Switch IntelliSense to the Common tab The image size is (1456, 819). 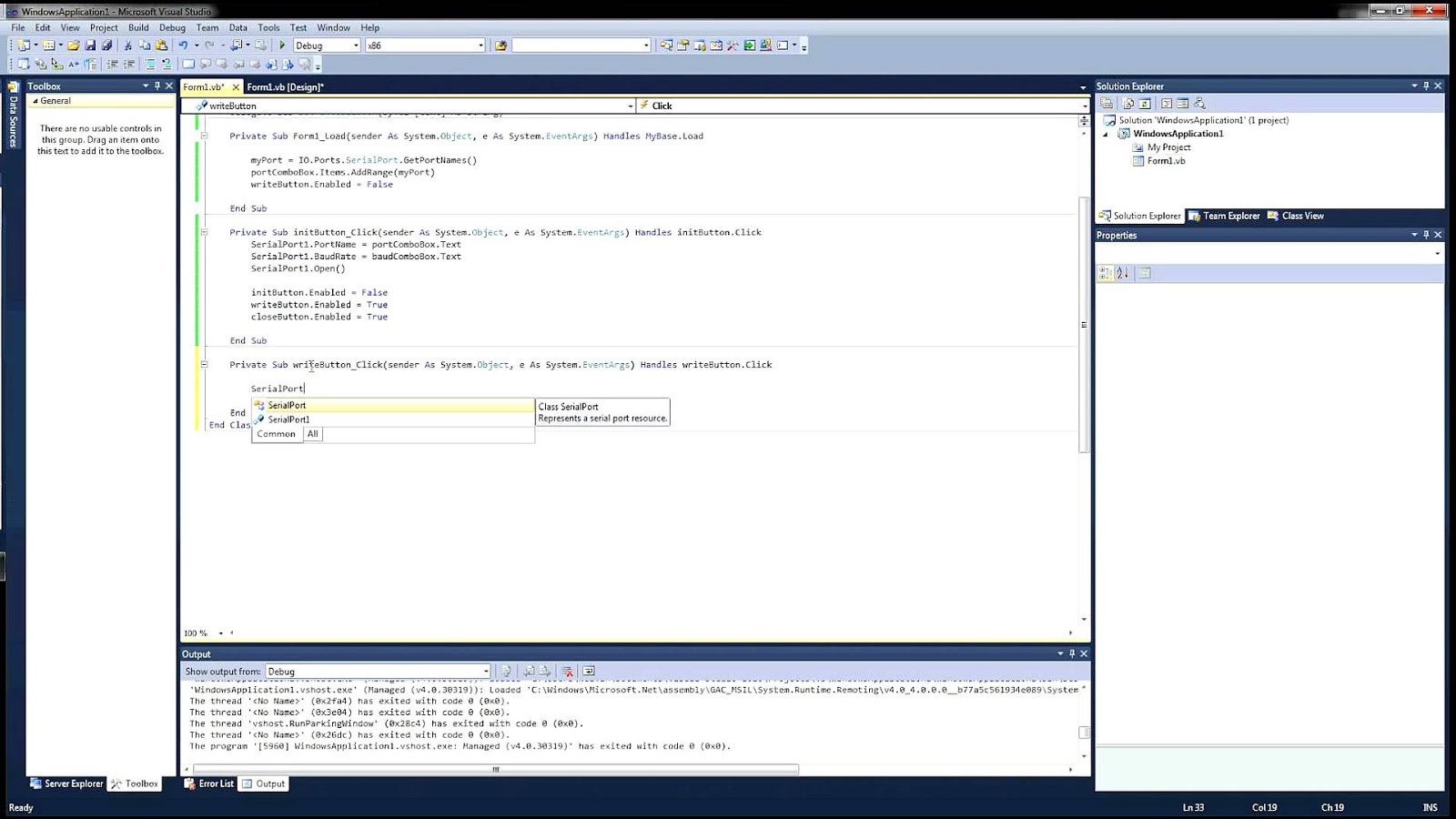click(x=277, y=434)
